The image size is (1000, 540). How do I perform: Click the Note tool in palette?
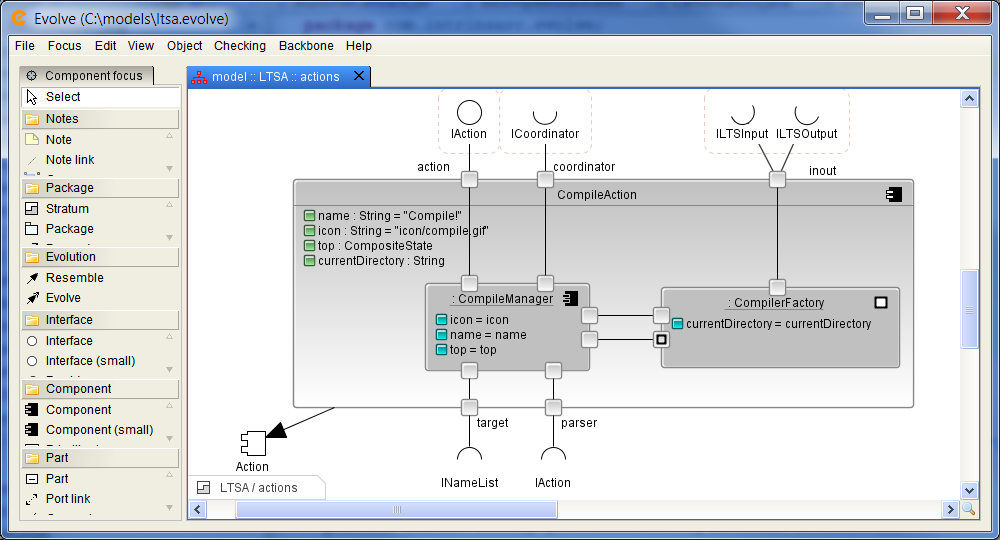tap(59, 140)
